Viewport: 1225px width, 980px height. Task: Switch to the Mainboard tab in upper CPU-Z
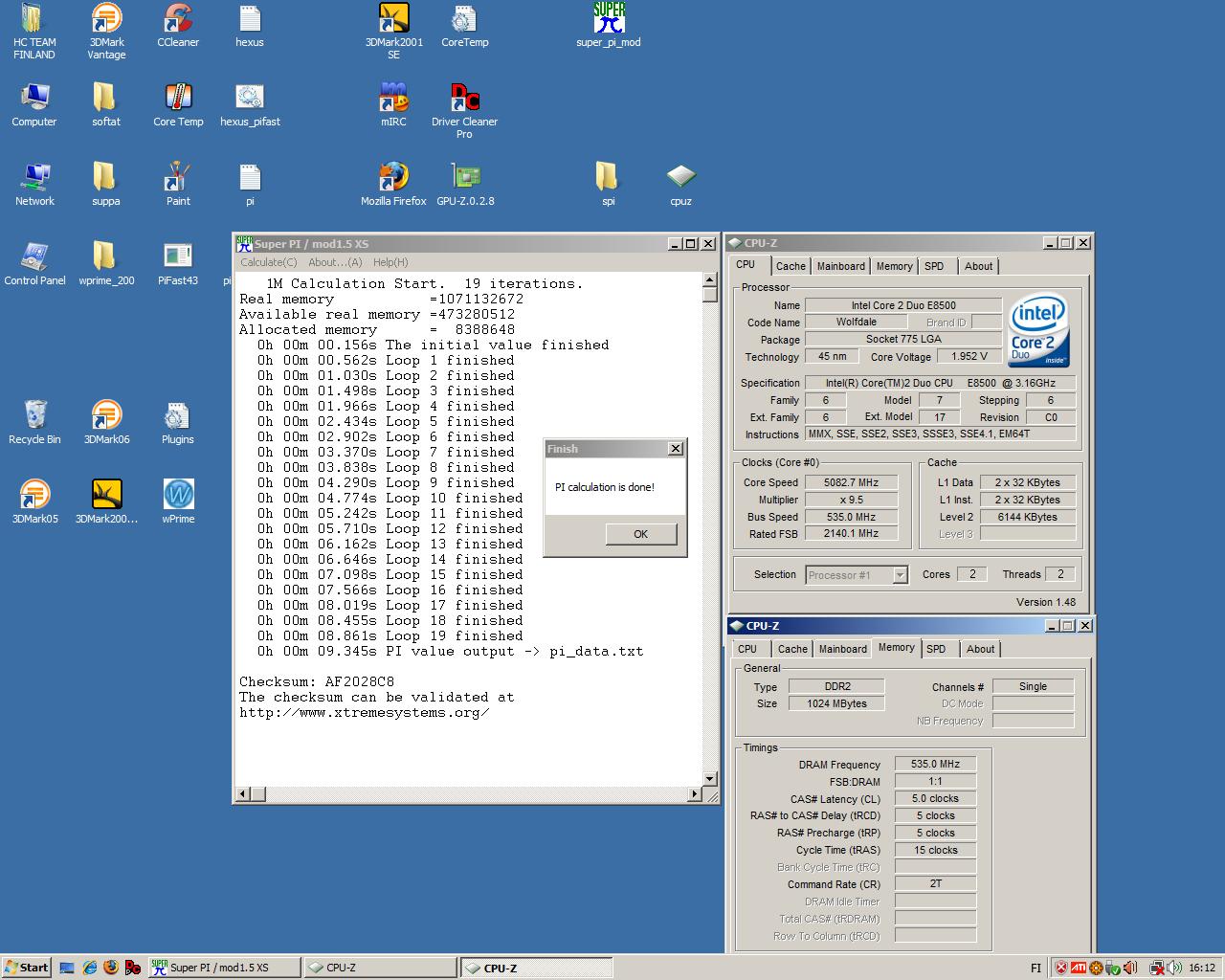841,266
